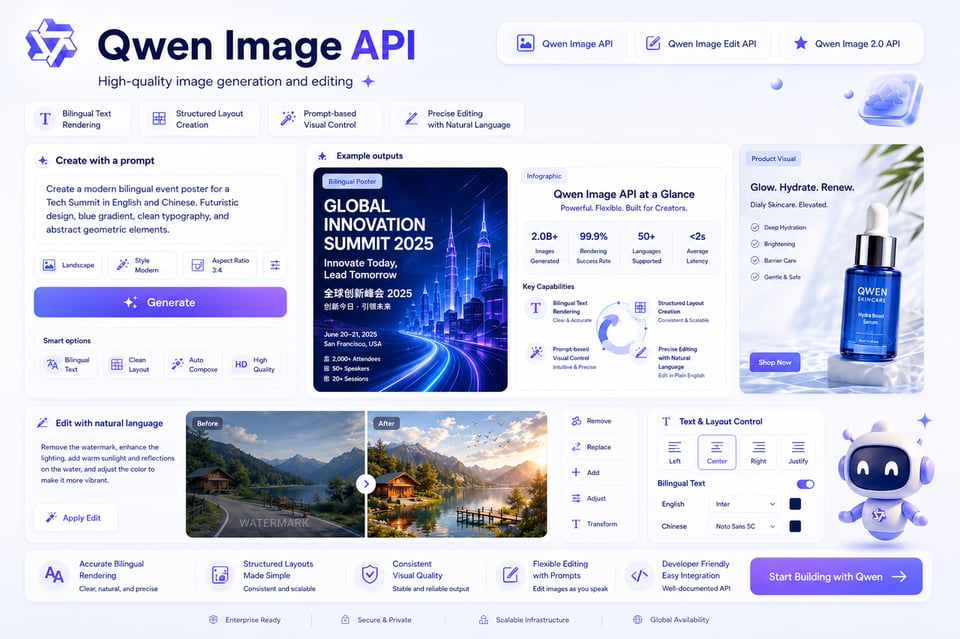Click the Scalable Infrastructure footer link
960x639 pixels.
point(524,619)
